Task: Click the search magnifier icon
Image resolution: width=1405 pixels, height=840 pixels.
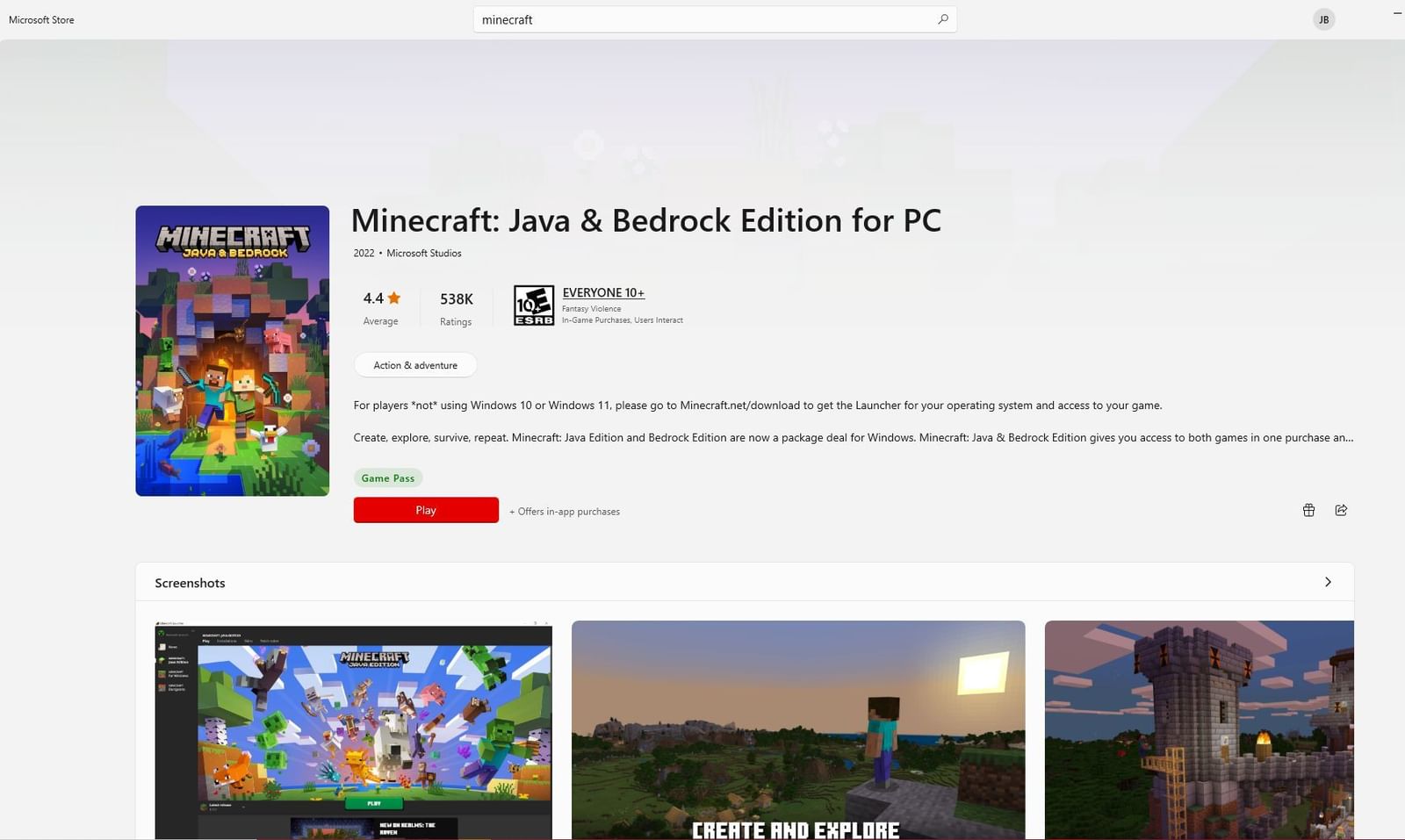Action: coord(942,18)
